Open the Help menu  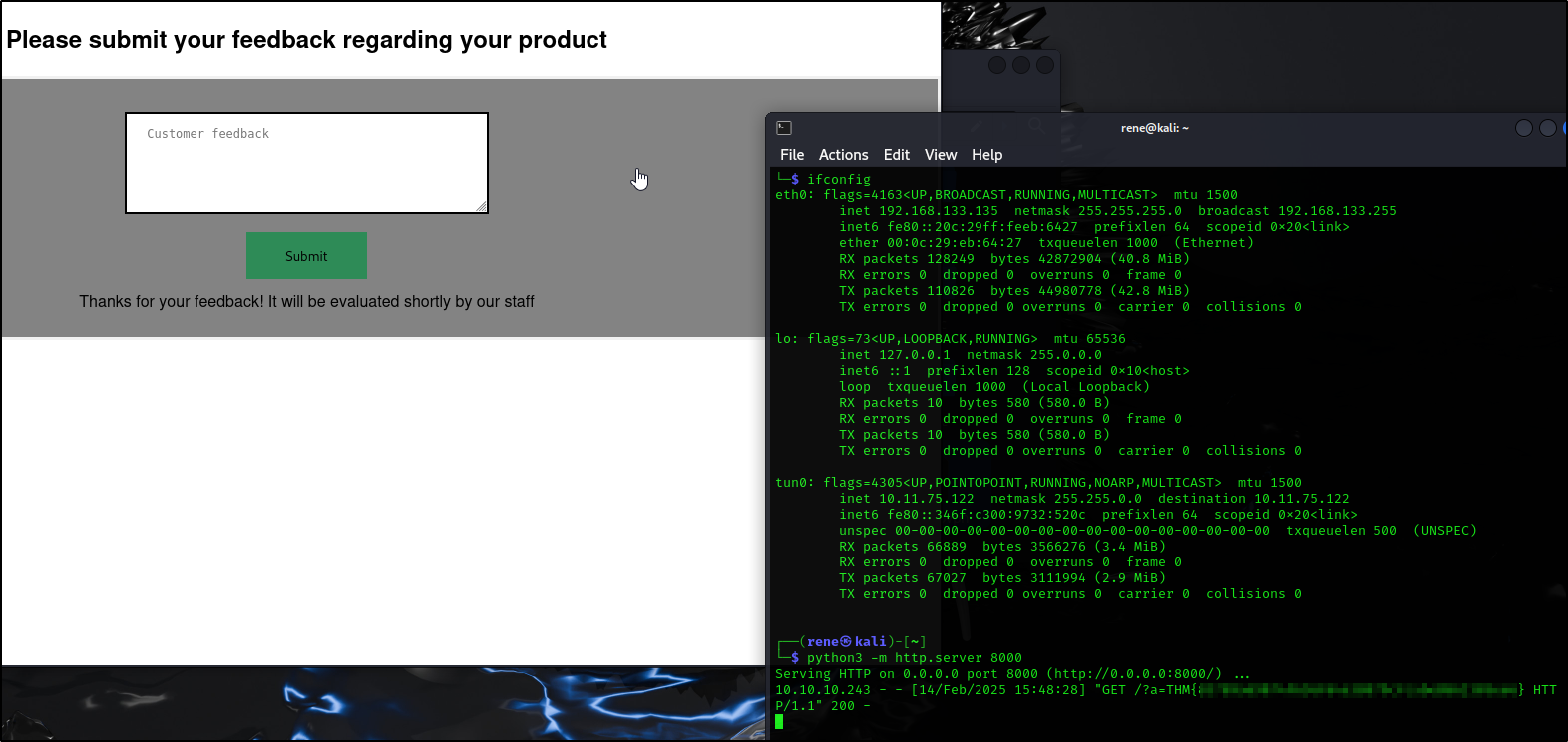coord(986,155)
